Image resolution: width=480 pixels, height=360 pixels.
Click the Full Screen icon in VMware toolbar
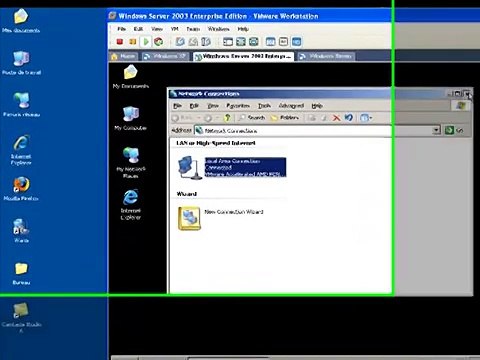point(241,42)
